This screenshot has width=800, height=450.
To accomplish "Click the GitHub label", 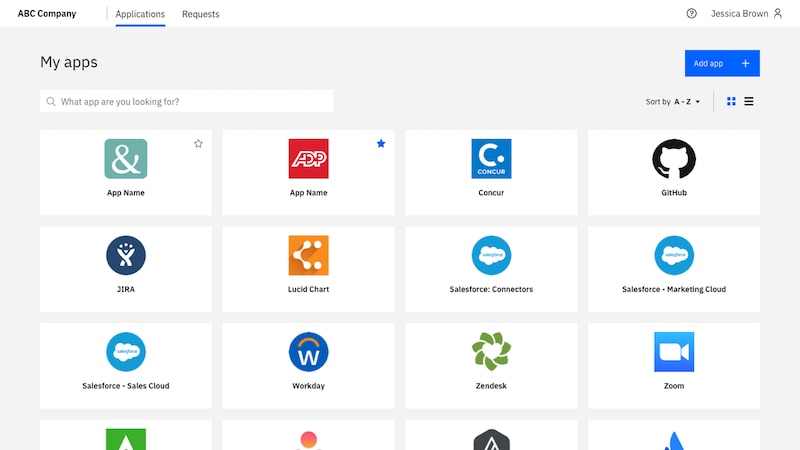I will click(674, 192).
